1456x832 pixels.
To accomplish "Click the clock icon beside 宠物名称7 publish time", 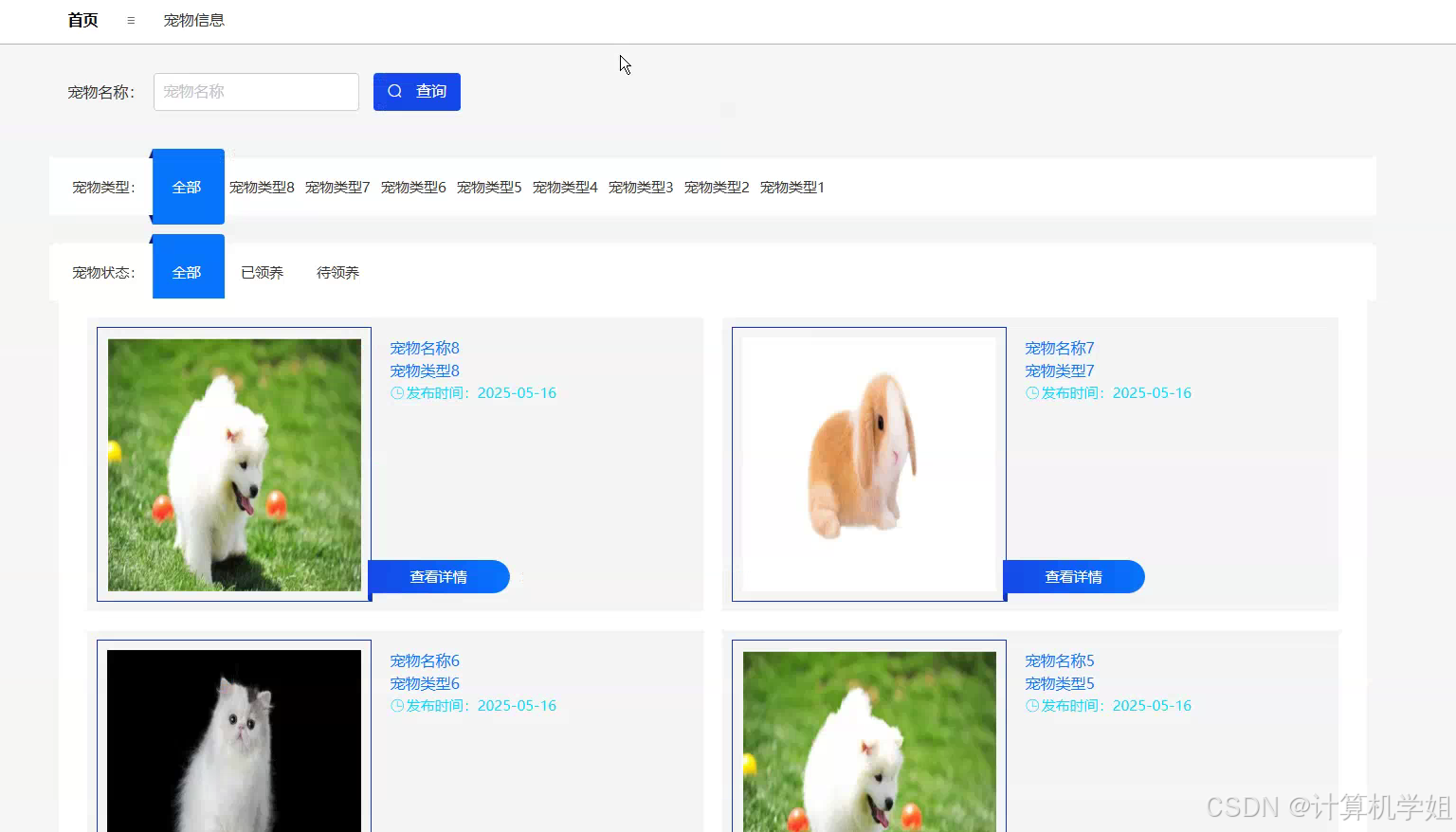I will [1032, 392].
